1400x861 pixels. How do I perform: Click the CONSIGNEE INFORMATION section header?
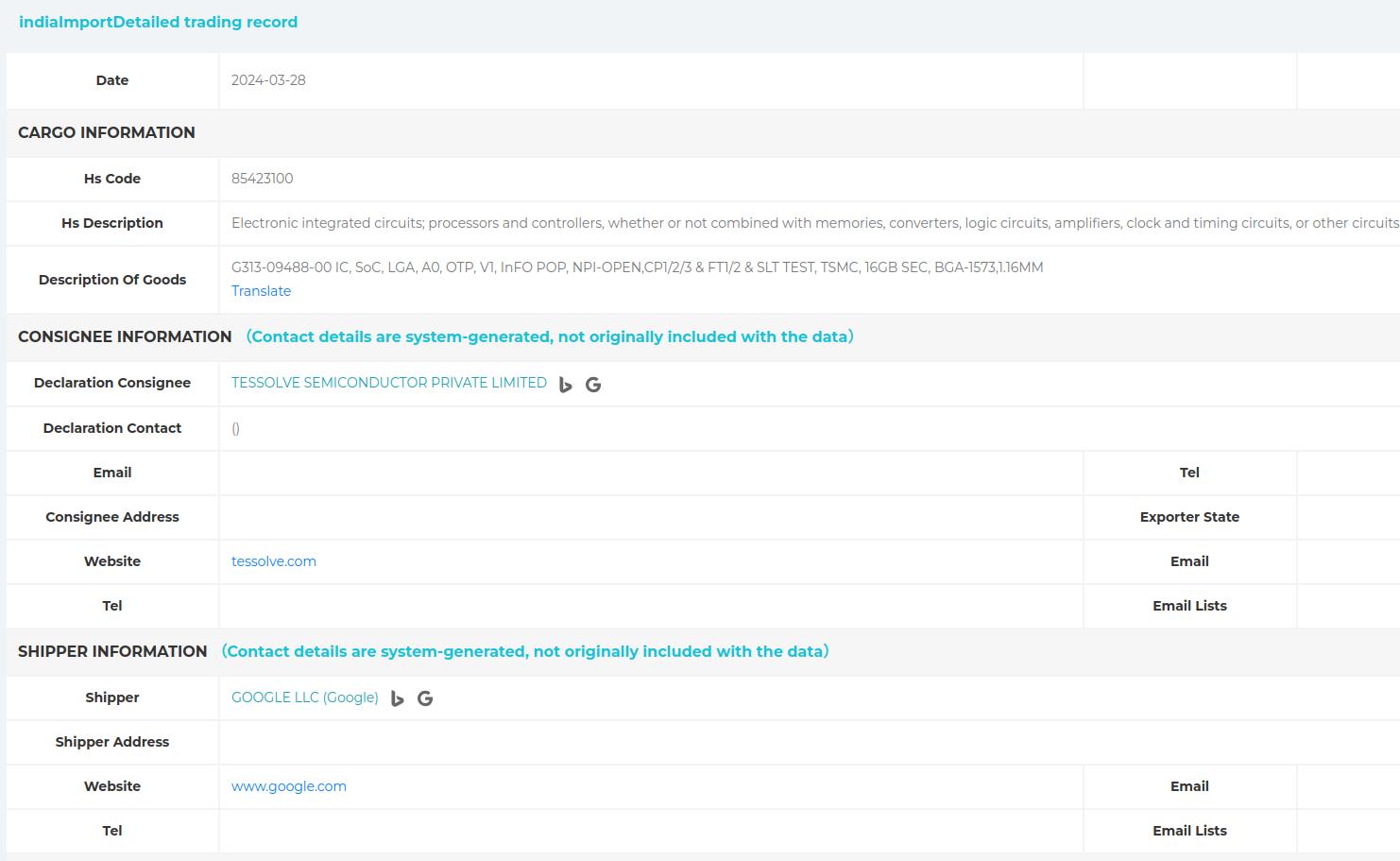(125, 336)
